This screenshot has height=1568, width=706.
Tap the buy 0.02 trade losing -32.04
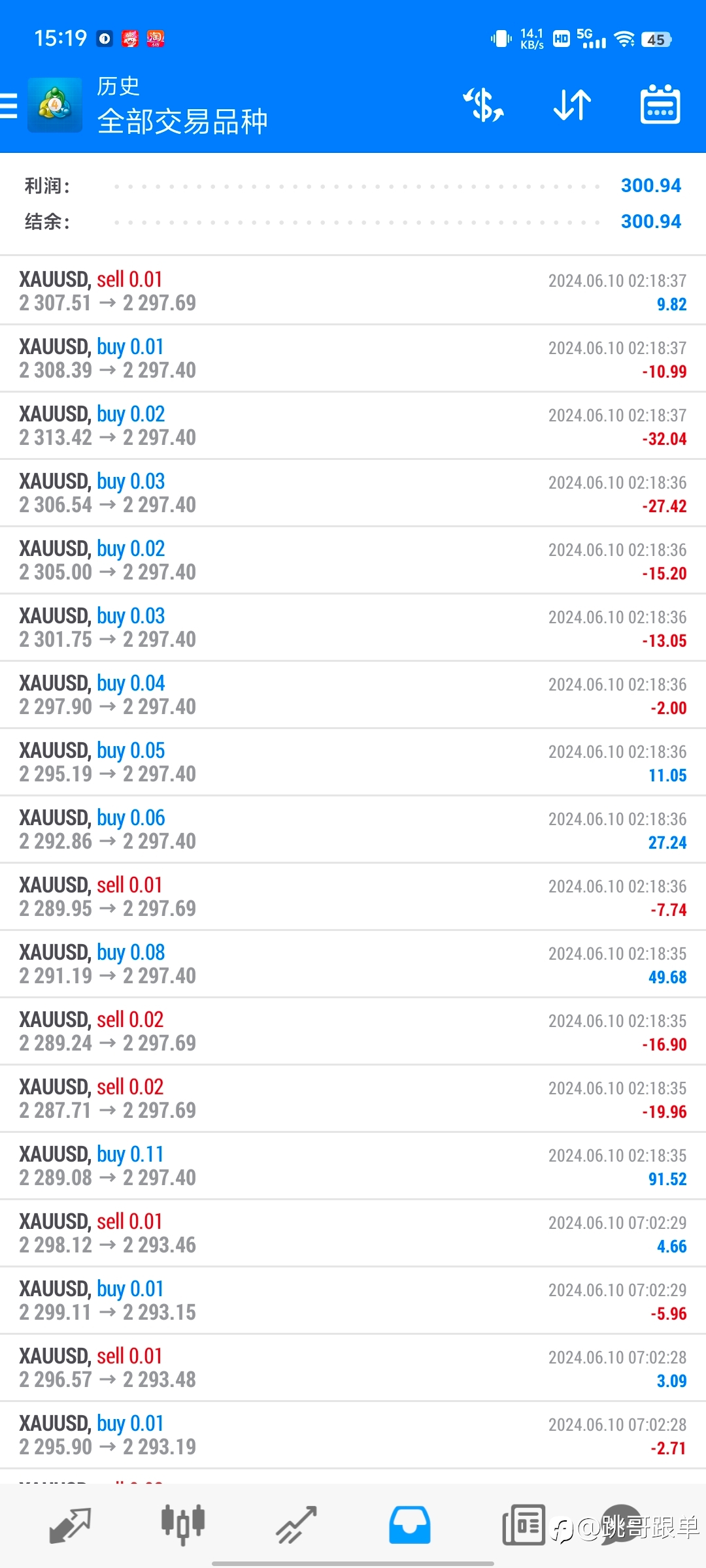[x=353, y=425]
